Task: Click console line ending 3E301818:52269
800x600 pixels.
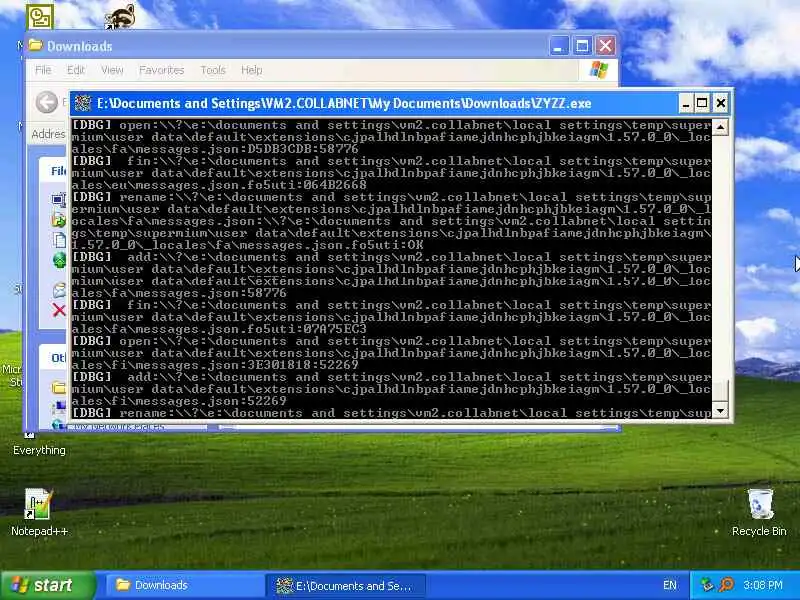Action: pyautogui.click(x=215, y=365)
